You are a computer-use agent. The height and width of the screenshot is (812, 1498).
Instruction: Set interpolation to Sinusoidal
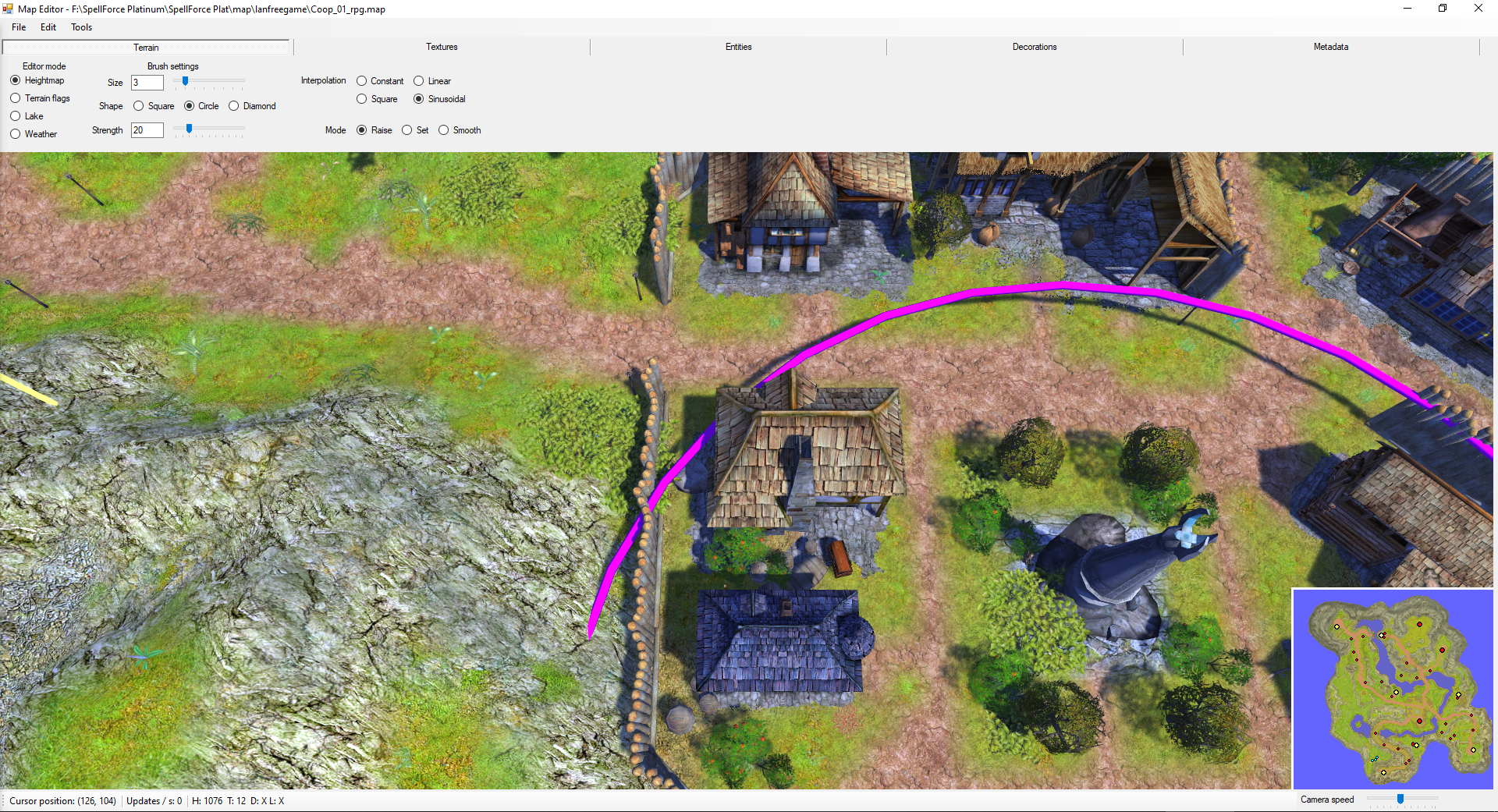click(x=440, y=99)
